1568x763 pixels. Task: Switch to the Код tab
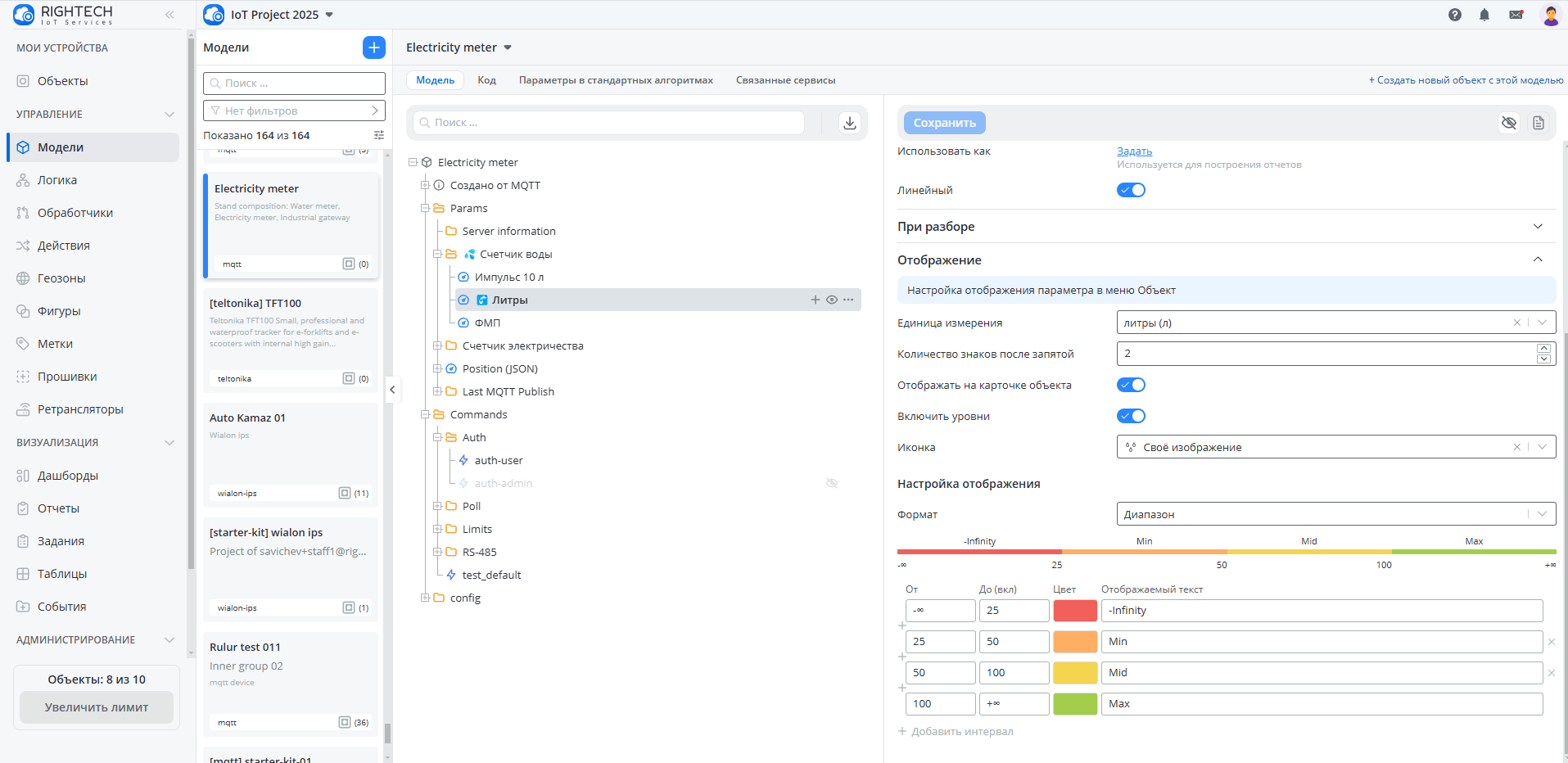coord(486,80)
